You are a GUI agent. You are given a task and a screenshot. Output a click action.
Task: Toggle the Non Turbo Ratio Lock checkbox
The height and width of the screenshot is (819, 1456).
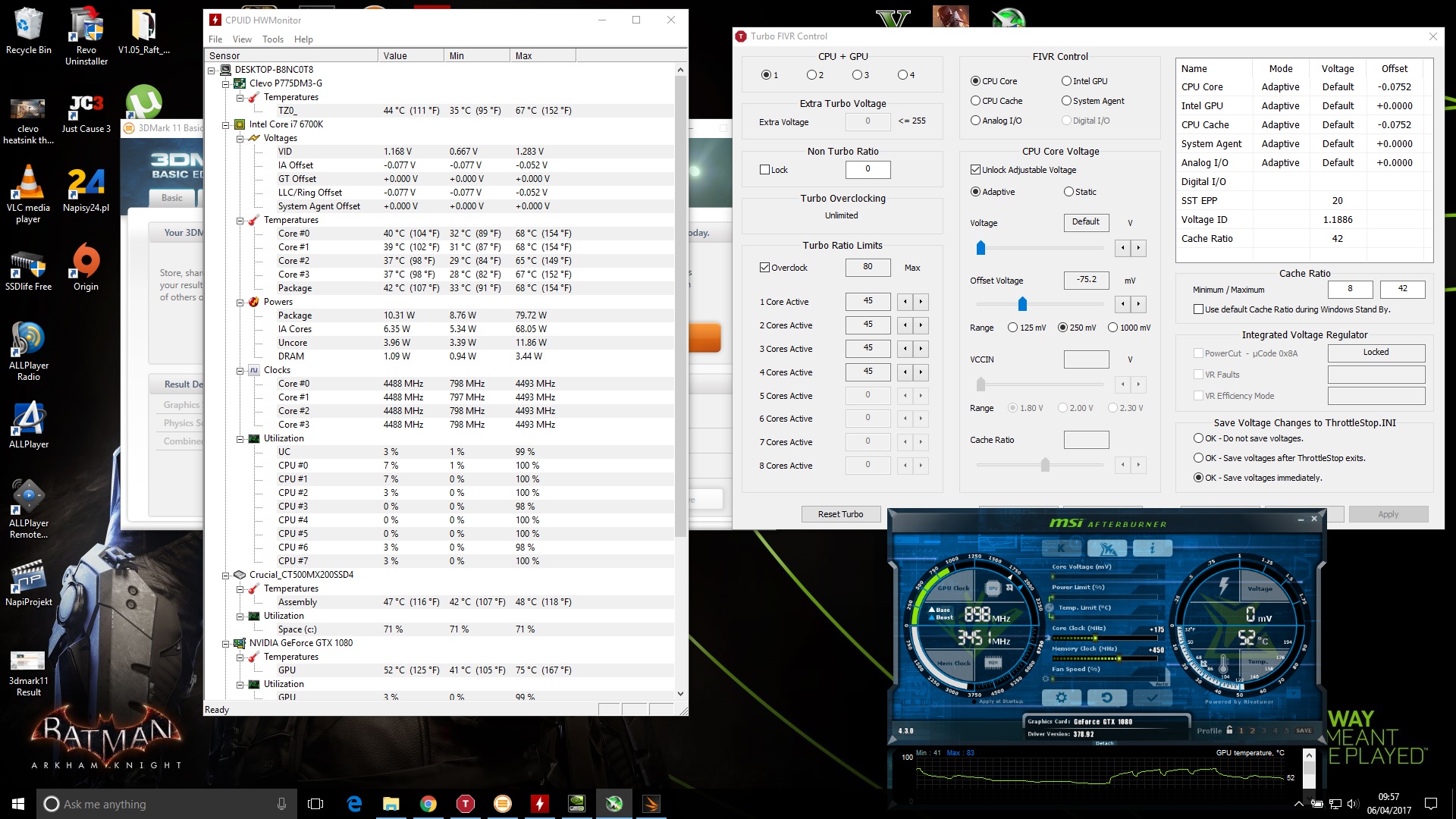pyautogui.click(x=764, y=170)
